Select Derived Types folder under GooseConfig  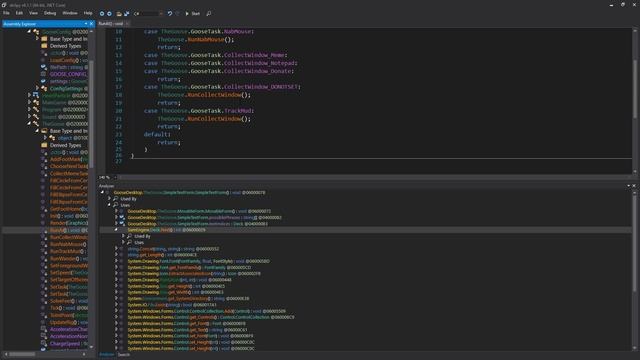[x=65, y=46]
